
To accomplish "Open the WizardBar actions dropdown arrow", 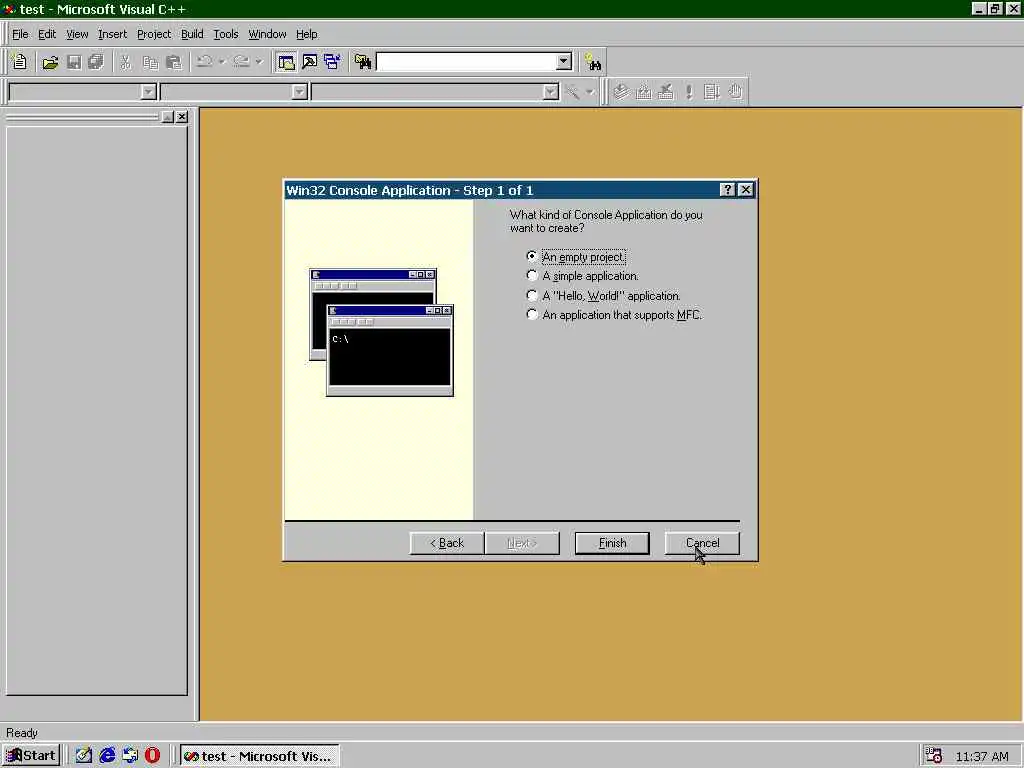I will click(590, 92).
